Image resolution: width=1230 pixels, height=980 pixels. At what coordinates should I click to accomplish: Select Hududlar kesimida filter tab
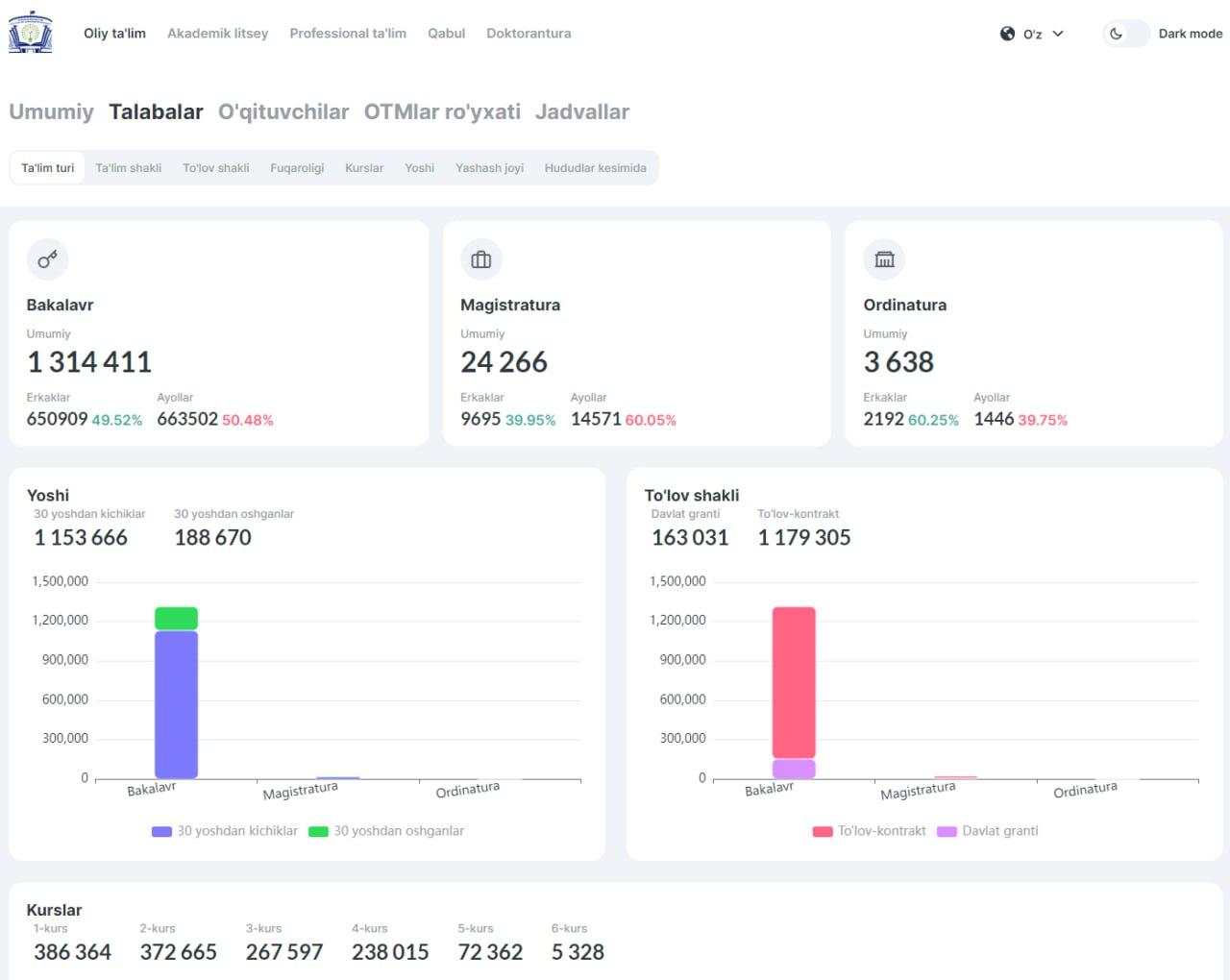tap(595, 168)
